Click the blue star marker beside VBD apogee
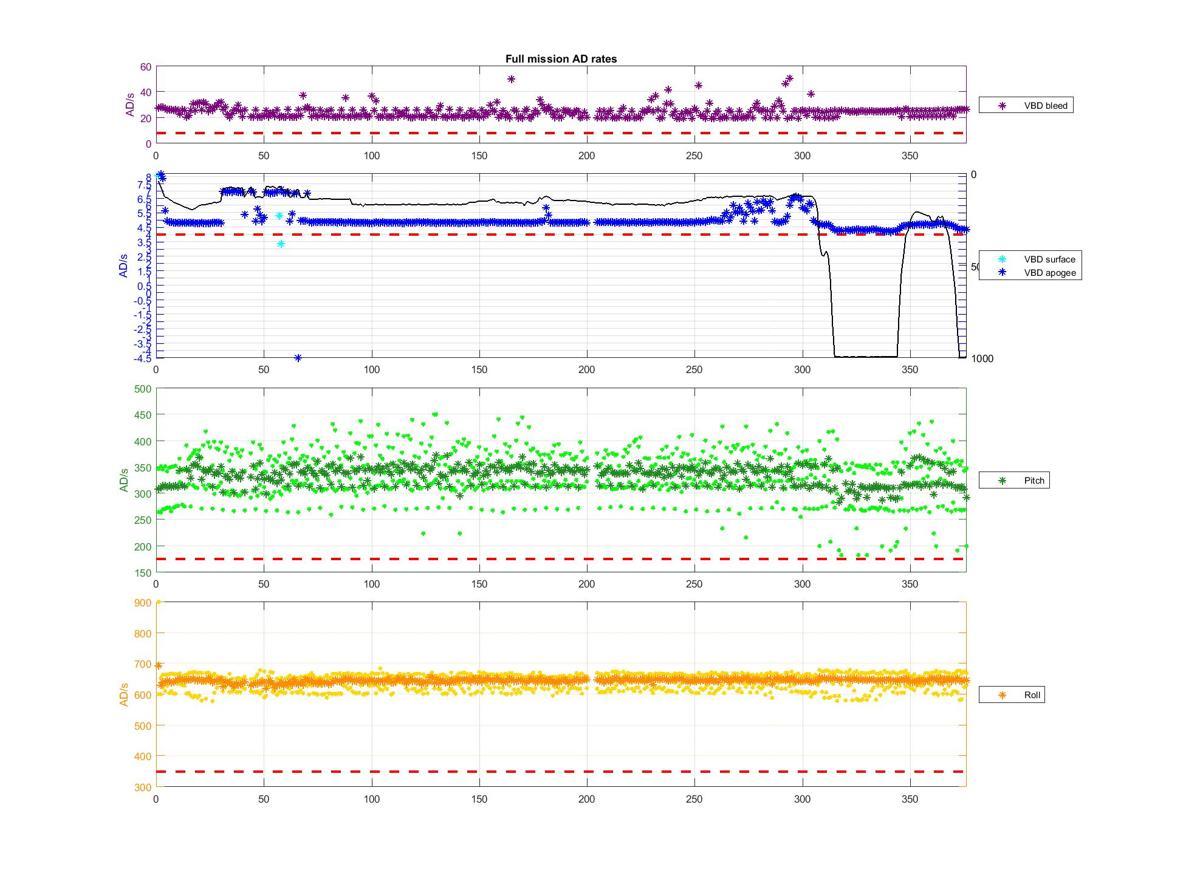Screen dimensions: 1200x885 click(1001, 272)
